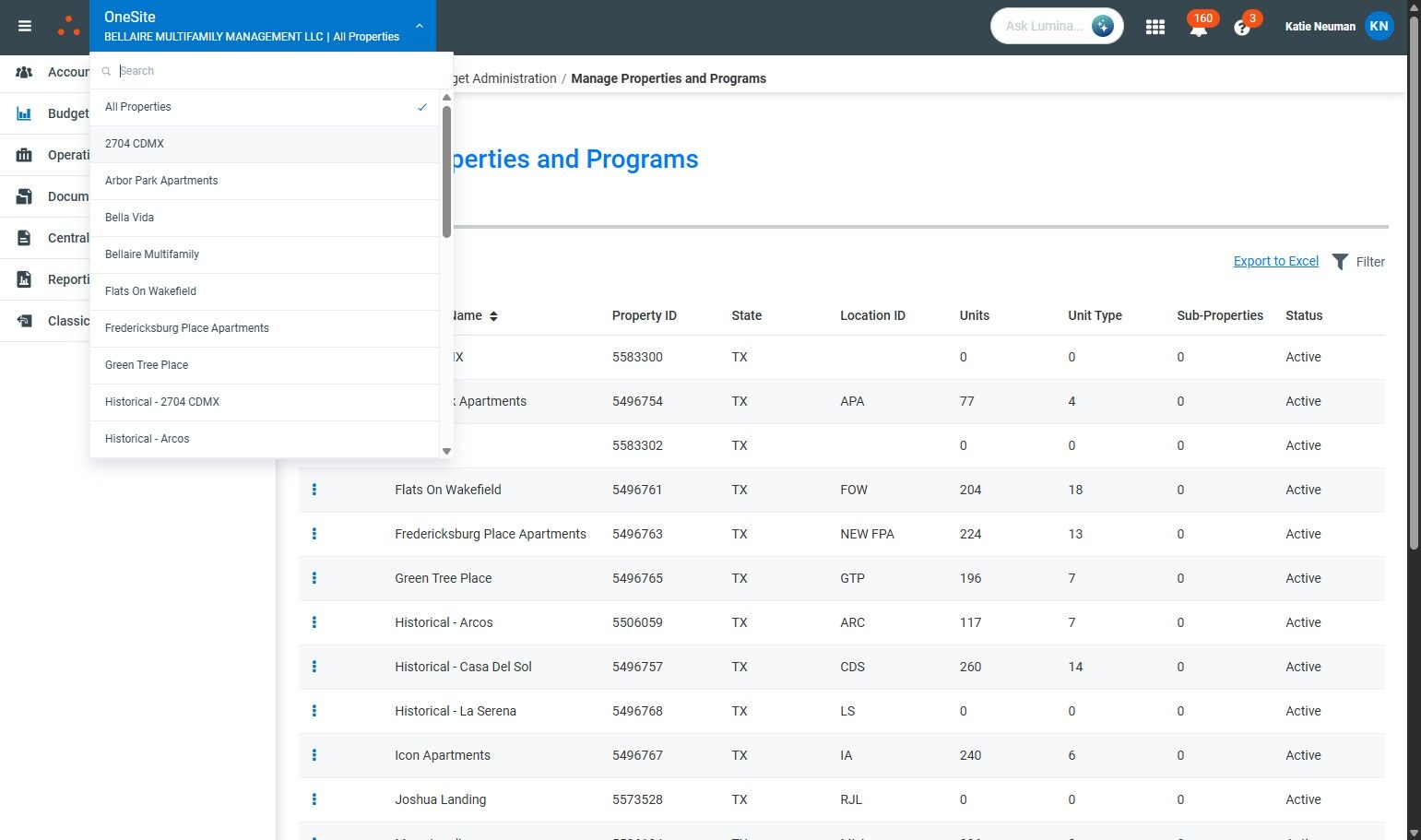The height and width of the screenshot is (840, 1421).
Task: Open the Budget sidebar chart icon
Action: pos(24,113)
